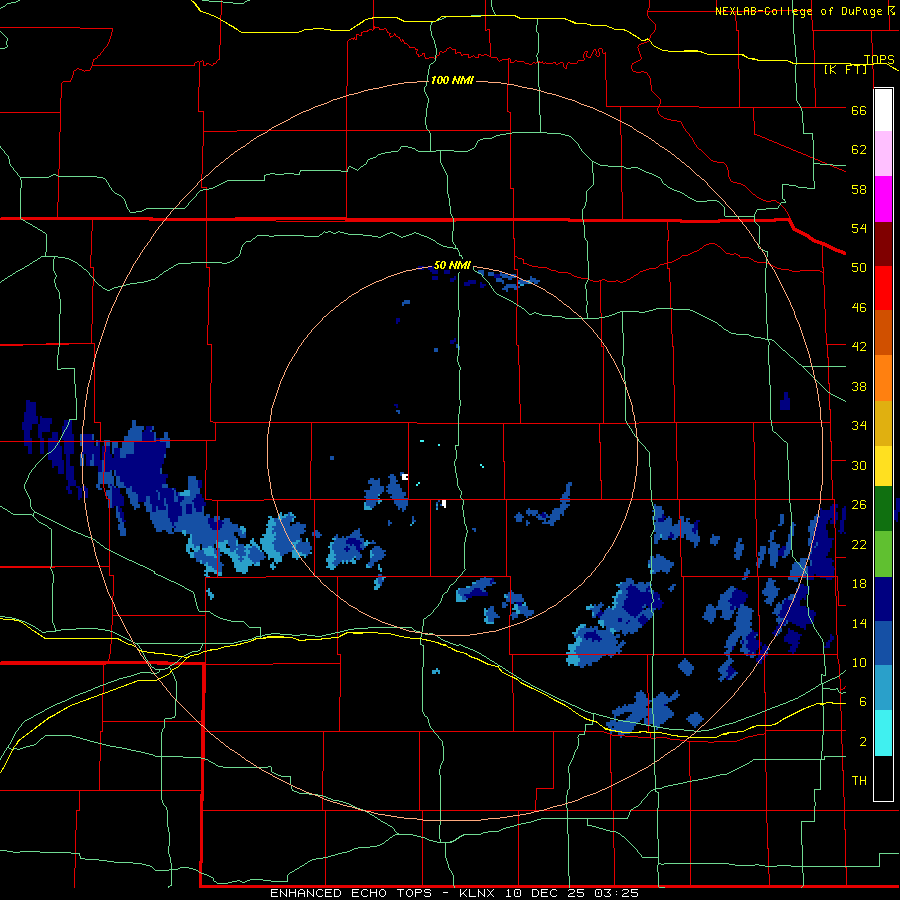Click the '58' legend value
Screen dimensions: 900x900
pos(859,189)
